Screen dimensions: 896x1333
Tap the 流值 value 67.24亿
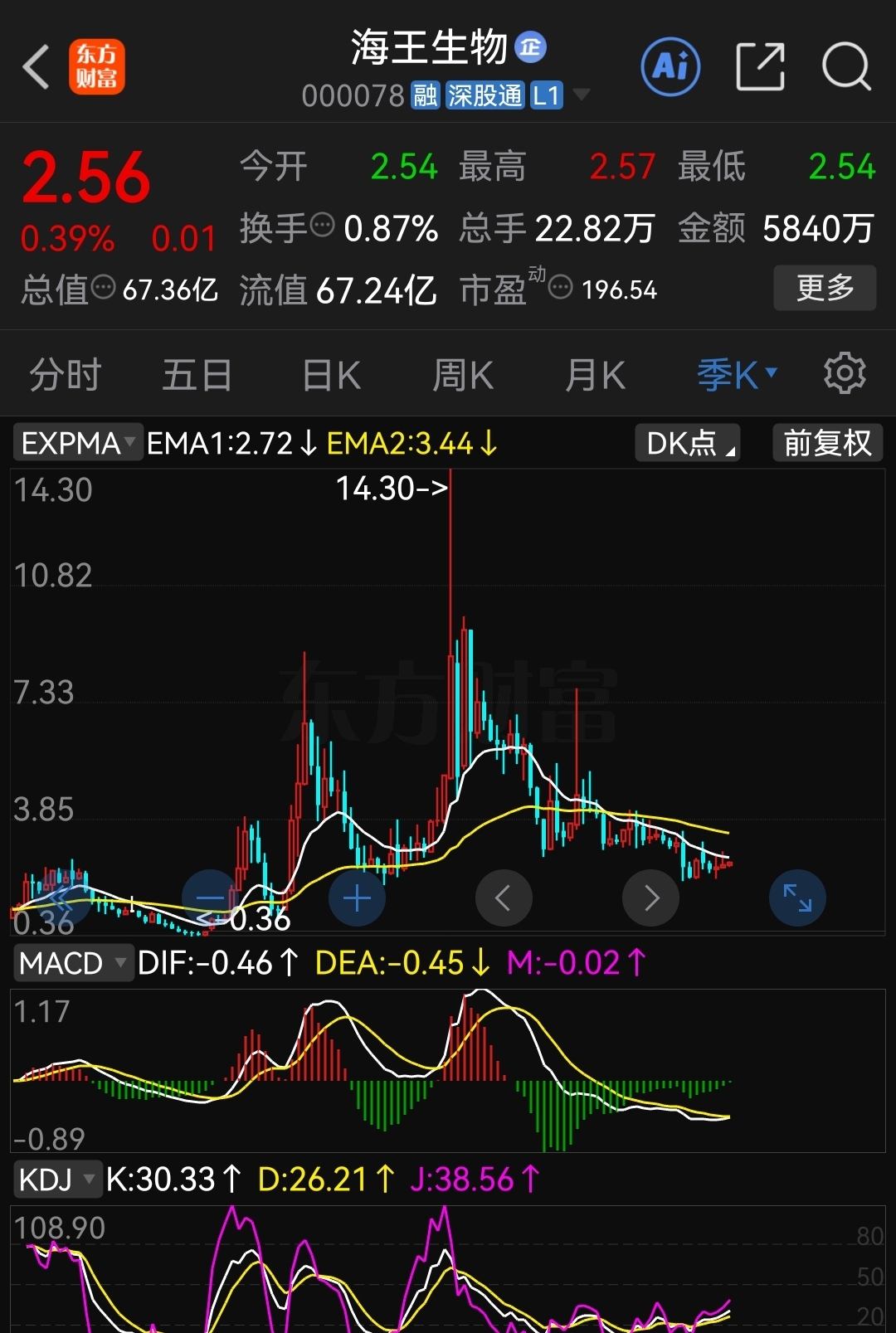tap(376, 290)
